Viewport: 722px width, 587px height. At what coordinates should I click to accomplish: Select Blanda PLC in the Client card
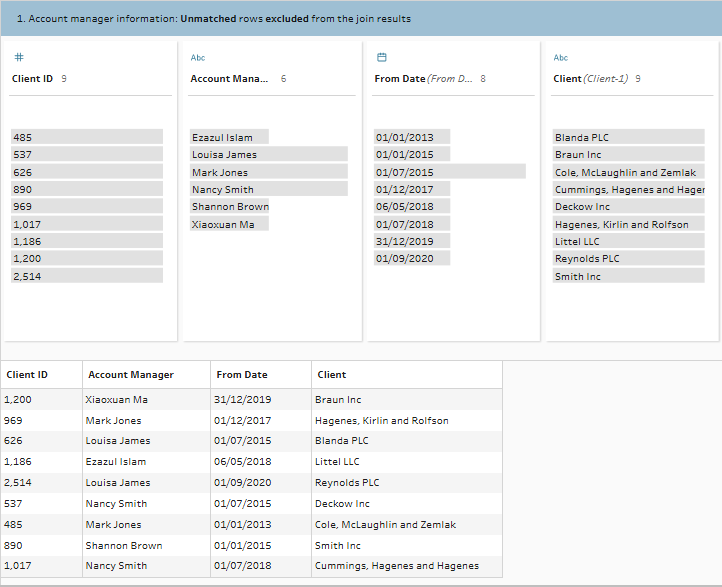tap(628, 137)
